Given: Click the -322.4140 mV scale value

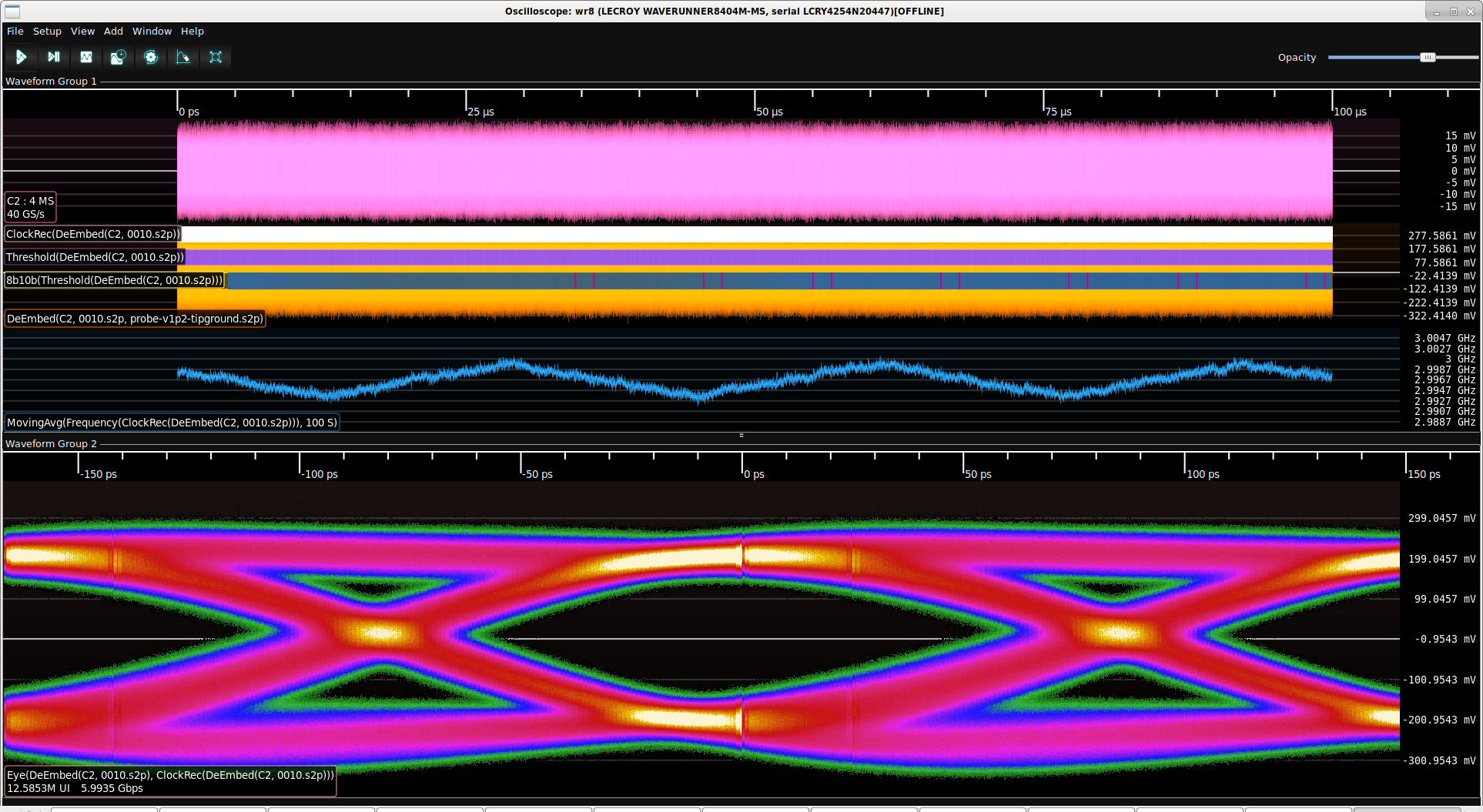Looking at the screenshot, I should pyautogui.click(x=1438, y=316).
